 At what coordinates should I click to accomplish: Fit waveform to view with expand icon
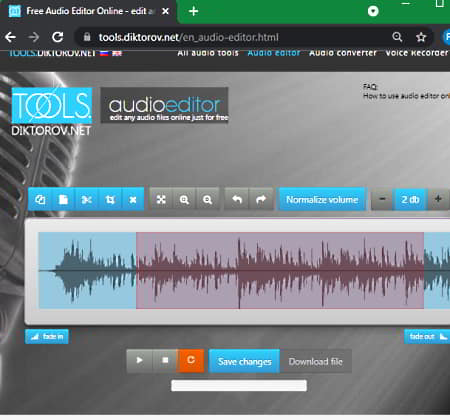tap(161, 199)
